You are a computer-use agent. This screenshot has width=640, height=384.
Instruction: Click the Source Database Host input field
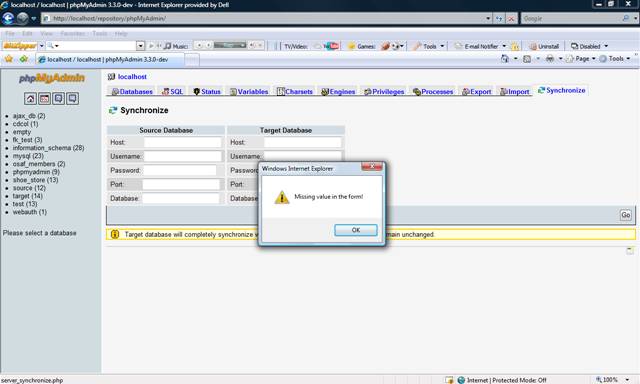(x=182, y=142)
